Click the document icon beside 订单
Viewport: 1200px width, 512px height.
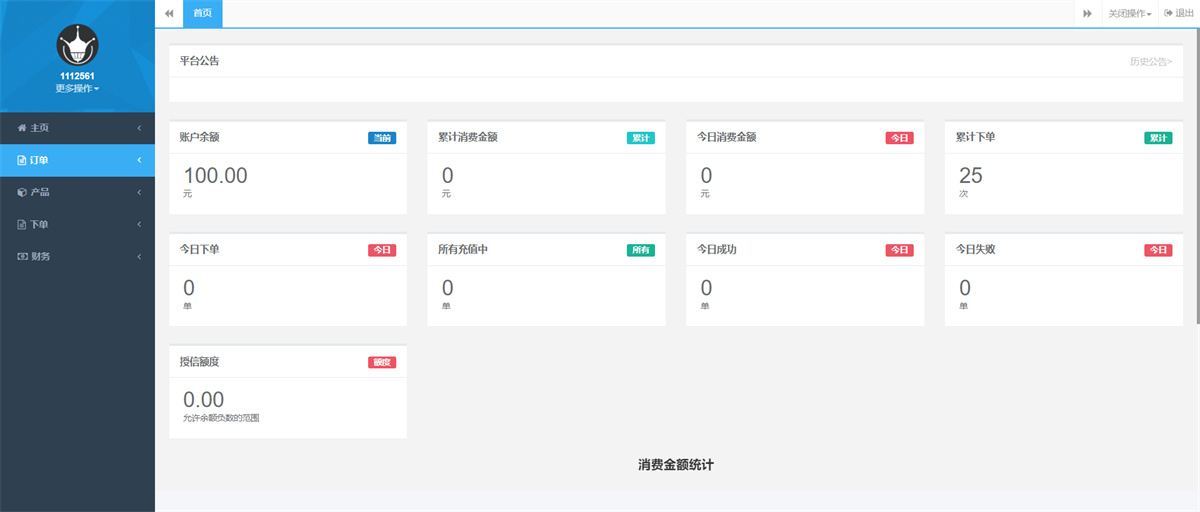pos(22,160)
